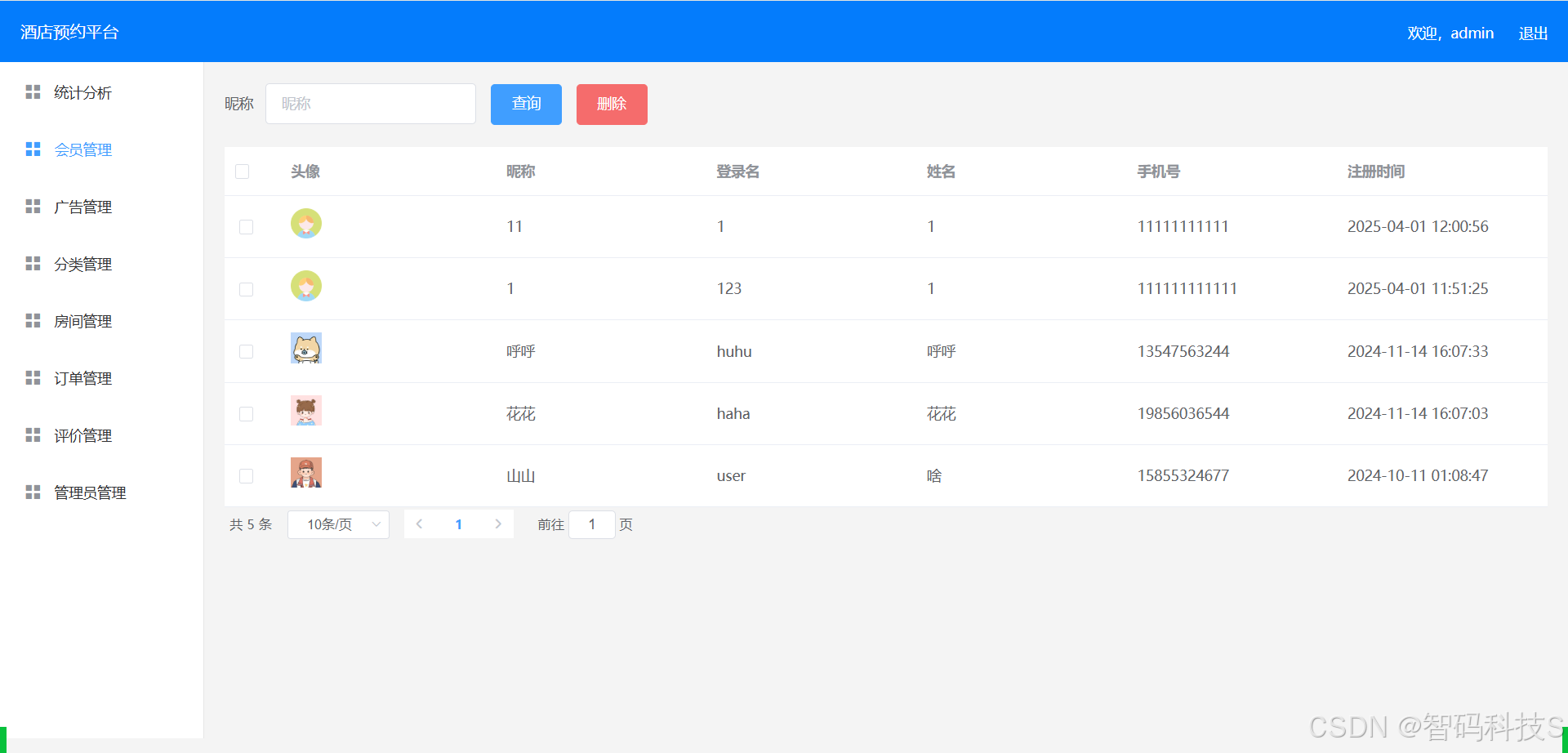Select the 房间管理 sidebar icon
The image size is (1568, 753).
[x=33, y=320]
